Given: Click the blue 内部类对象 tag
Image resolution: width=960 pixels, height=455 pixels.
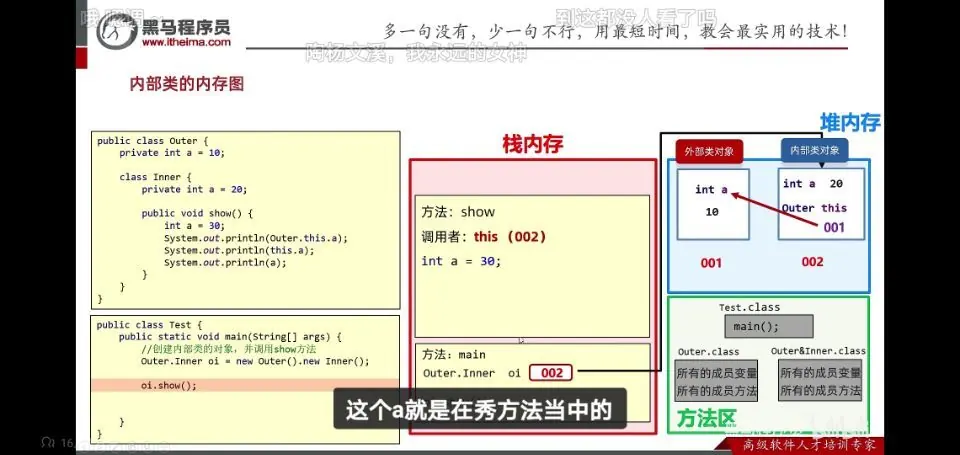Looking at the screenshot, I should [x=814, y=150].
